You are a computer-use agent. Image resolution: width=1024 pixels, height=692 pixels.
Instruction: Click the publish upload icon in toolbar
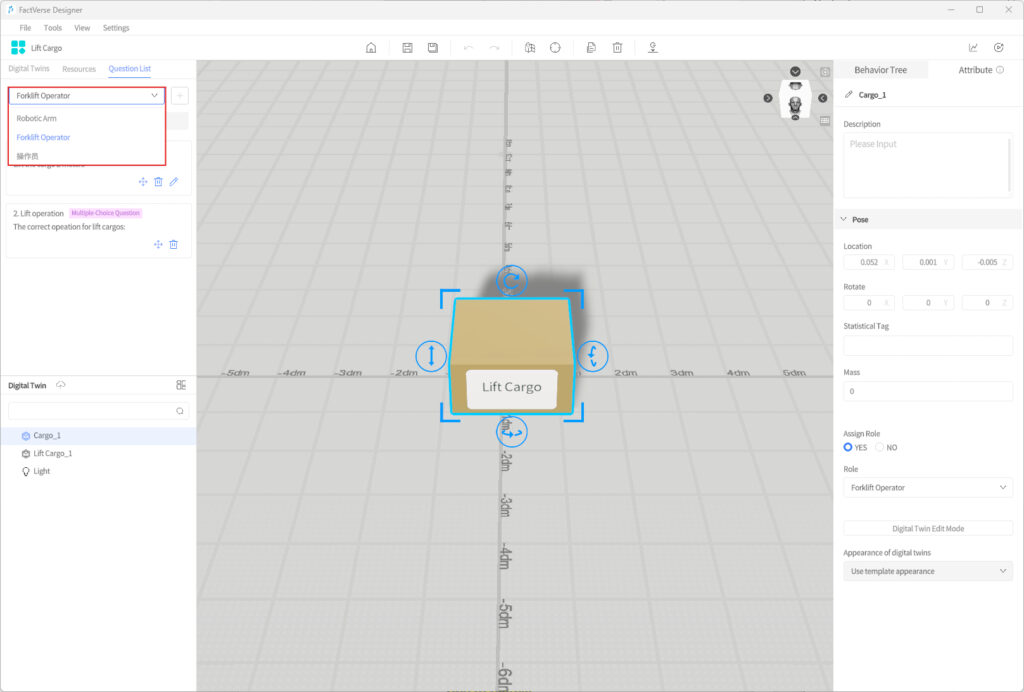point(652,48)
